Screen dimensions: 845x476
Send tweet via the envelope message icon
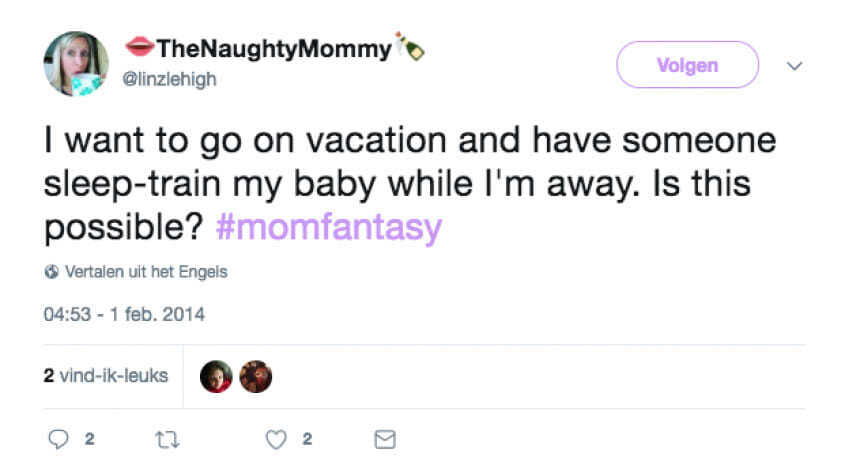[384, 439]
